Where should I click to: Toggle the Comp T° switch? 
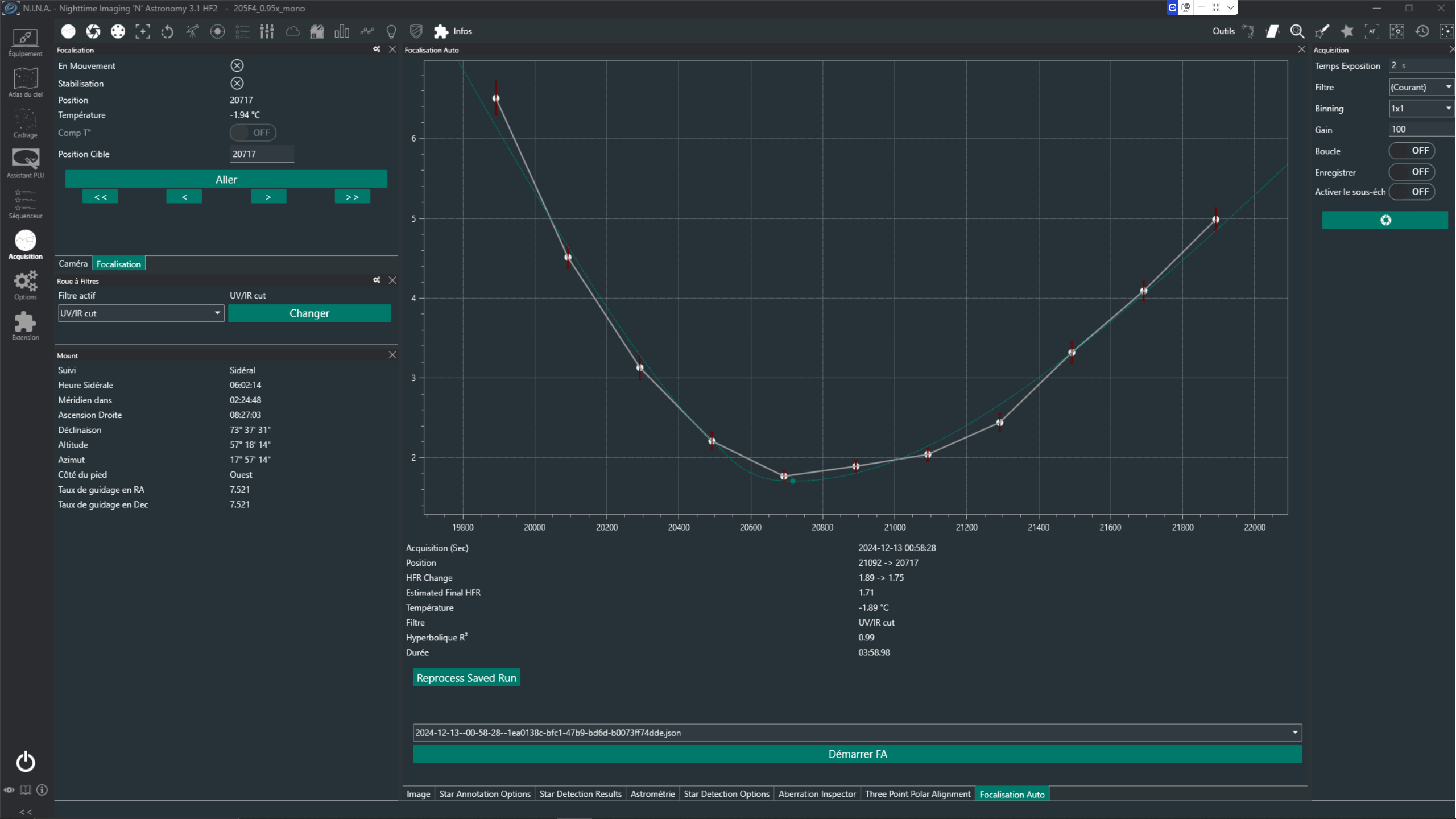(x=253, y=133)
